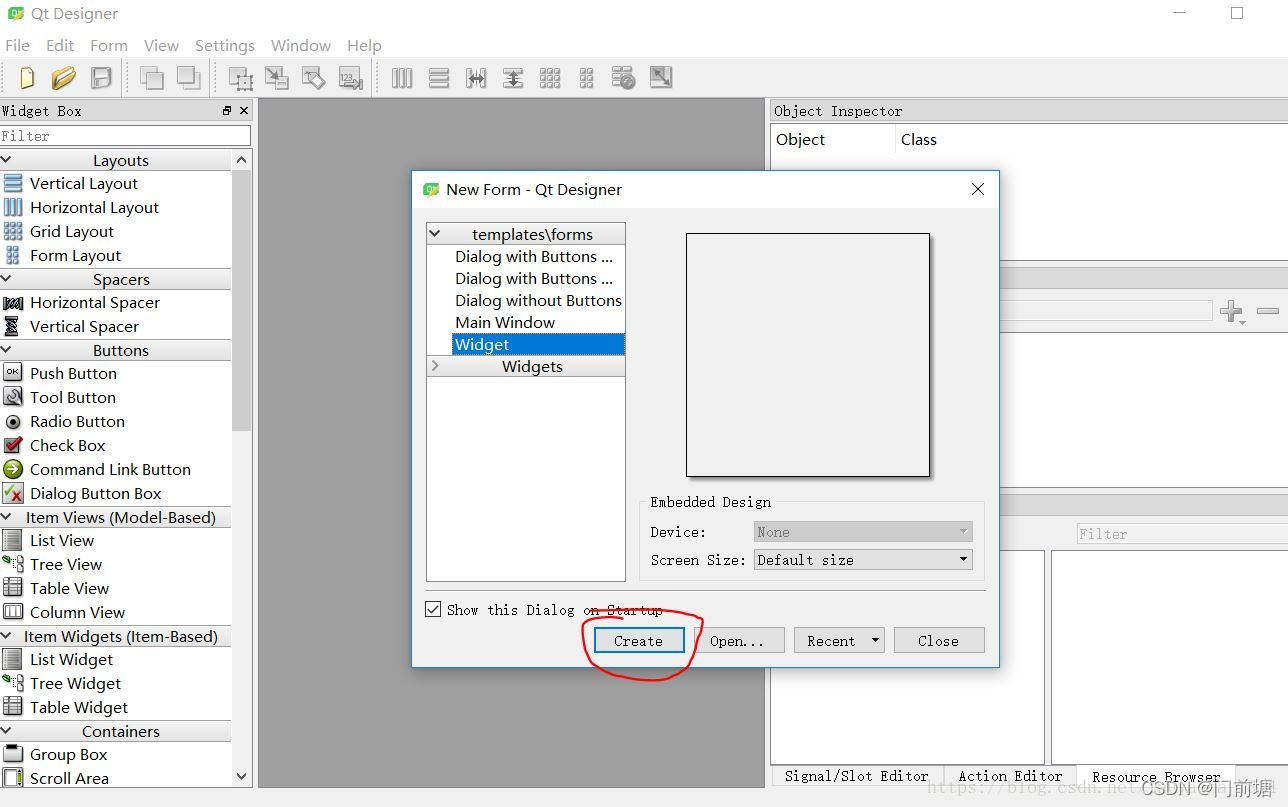
Task: Click the minus icon in the property panel
Action: (1268, 311)
